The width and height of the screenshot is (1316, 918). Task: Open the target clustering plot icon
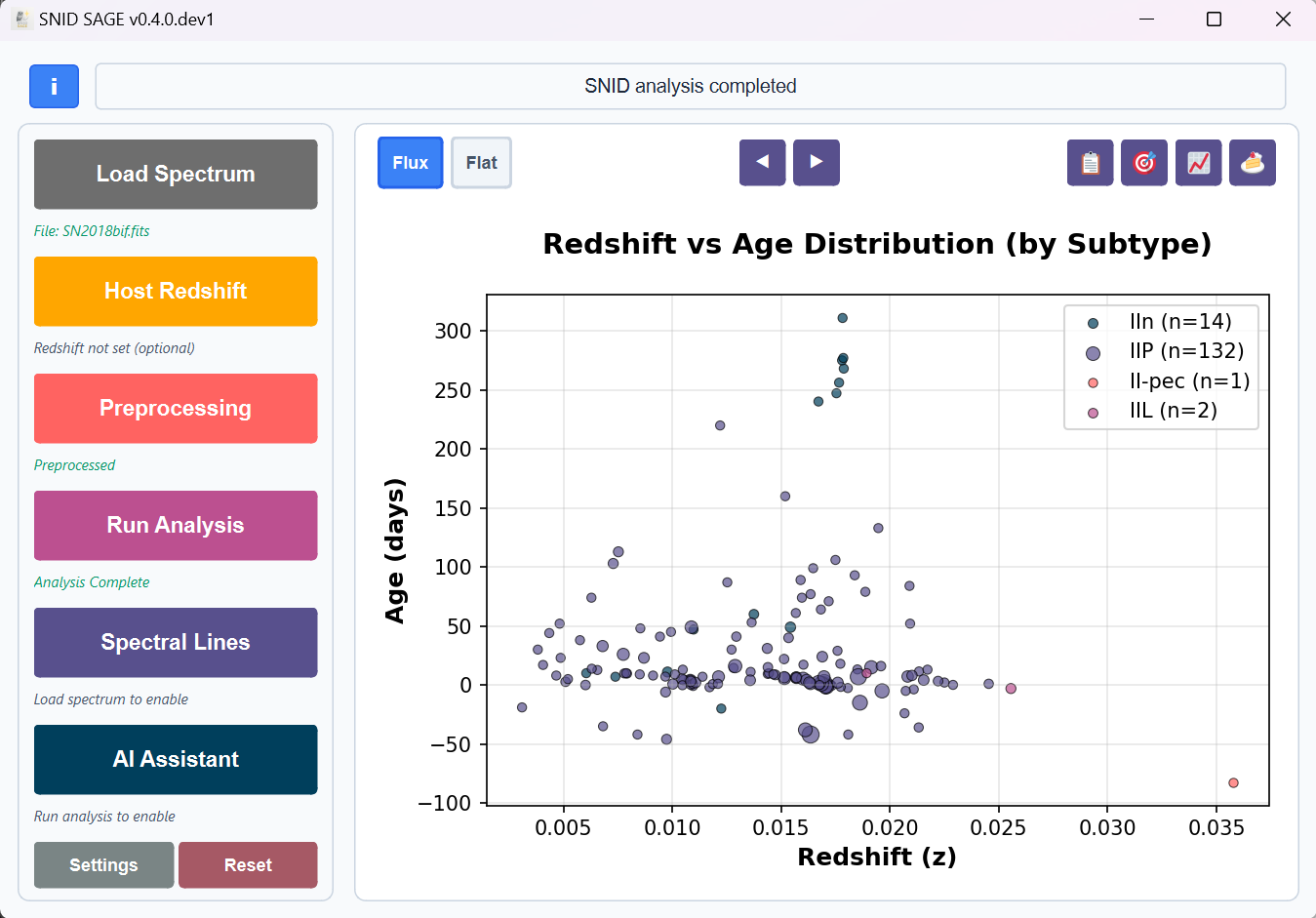[1144, 163]
